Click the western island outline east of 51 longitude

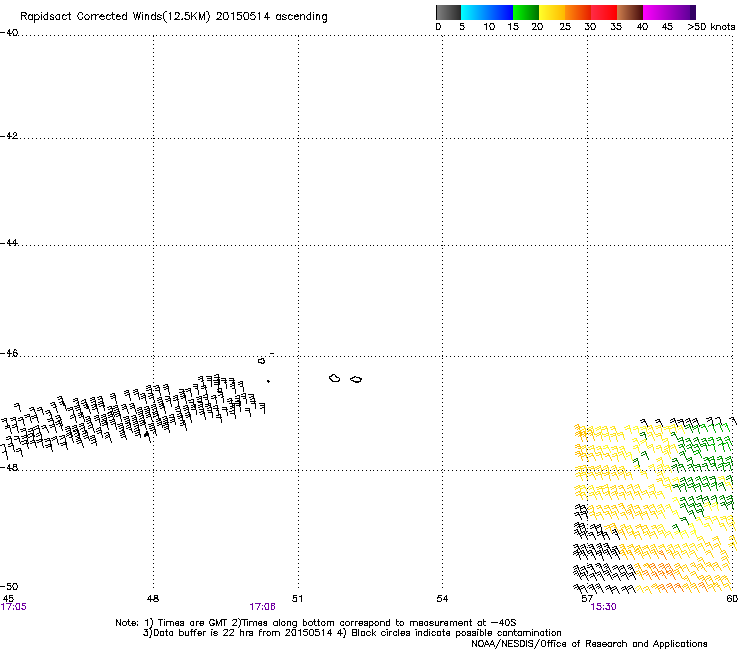[x=335, y=378]
